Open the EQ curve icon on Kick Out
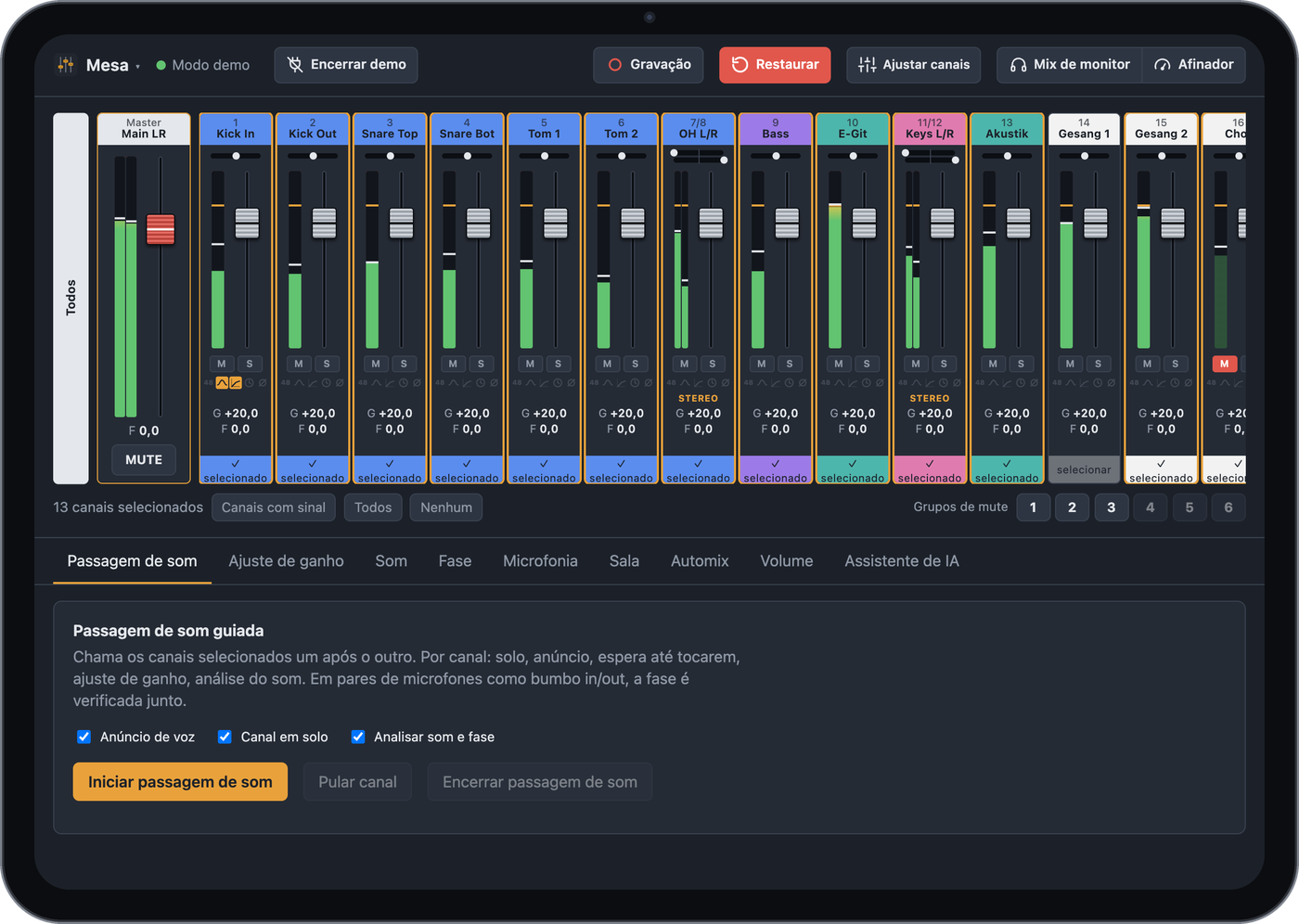The width and height of the screenshot is (1299, 924). click(299, 383)
